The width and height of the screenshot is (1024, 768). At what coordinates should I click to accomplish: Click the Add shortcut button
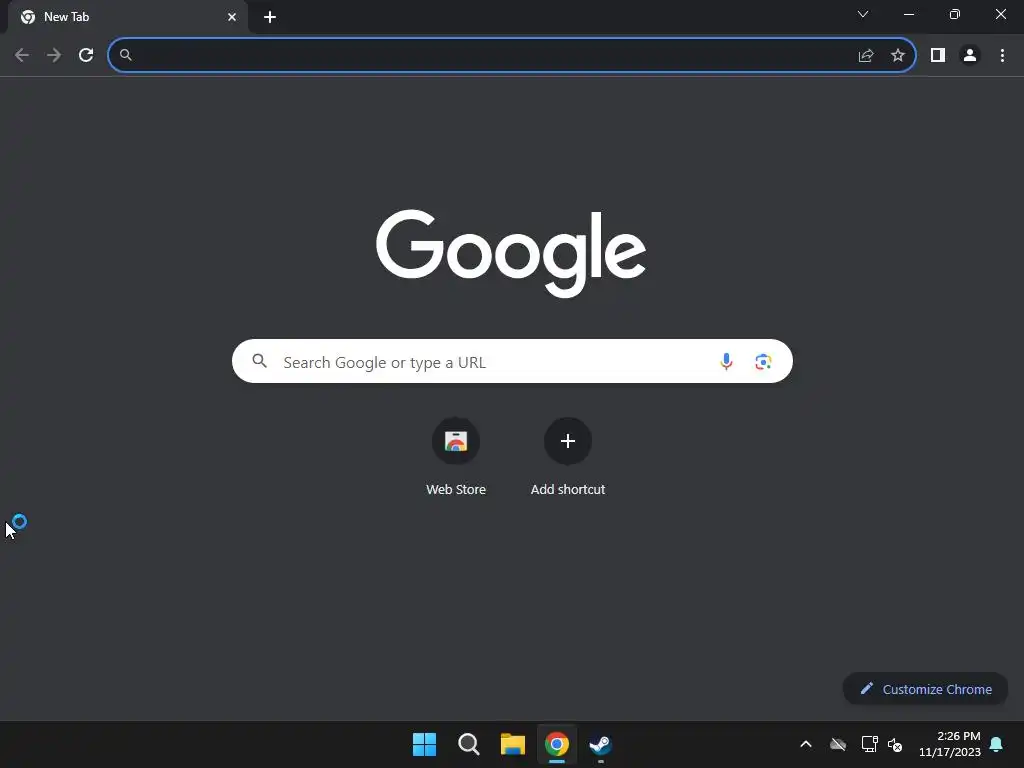[568, 457]
